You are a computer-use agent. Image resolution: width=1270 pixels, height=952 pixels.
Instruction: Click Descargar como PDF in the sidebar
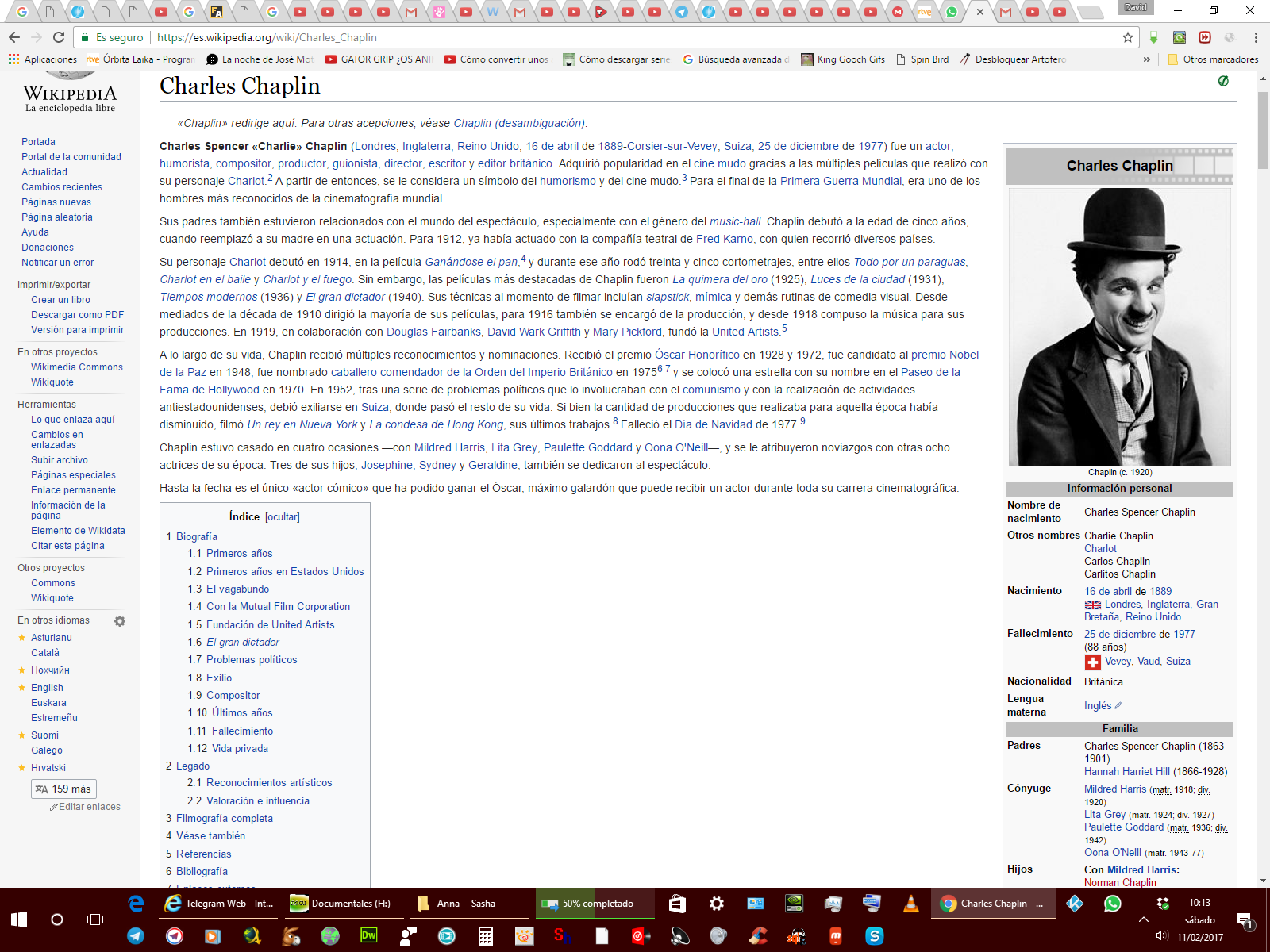[77, 315]
